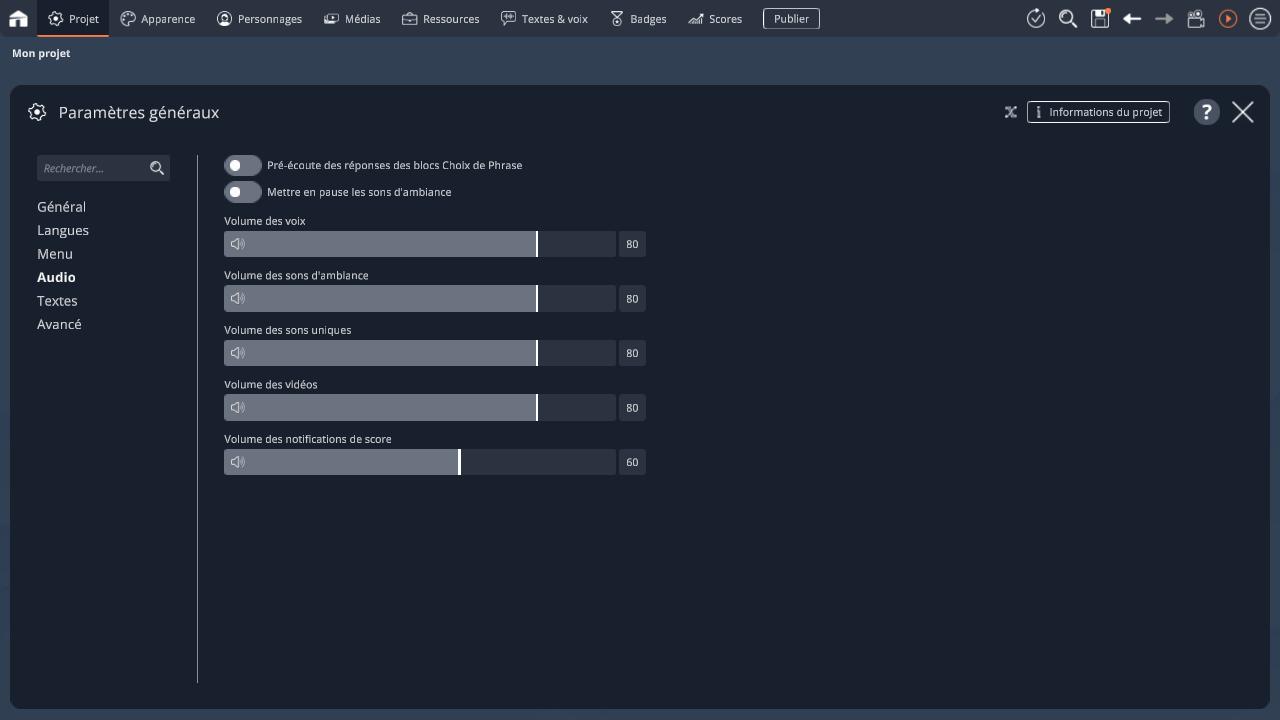Click speaker icon on Volume des vidéos
This screenshot has width=1280, height=720.
pyautogui.click(x=237, y=407)
